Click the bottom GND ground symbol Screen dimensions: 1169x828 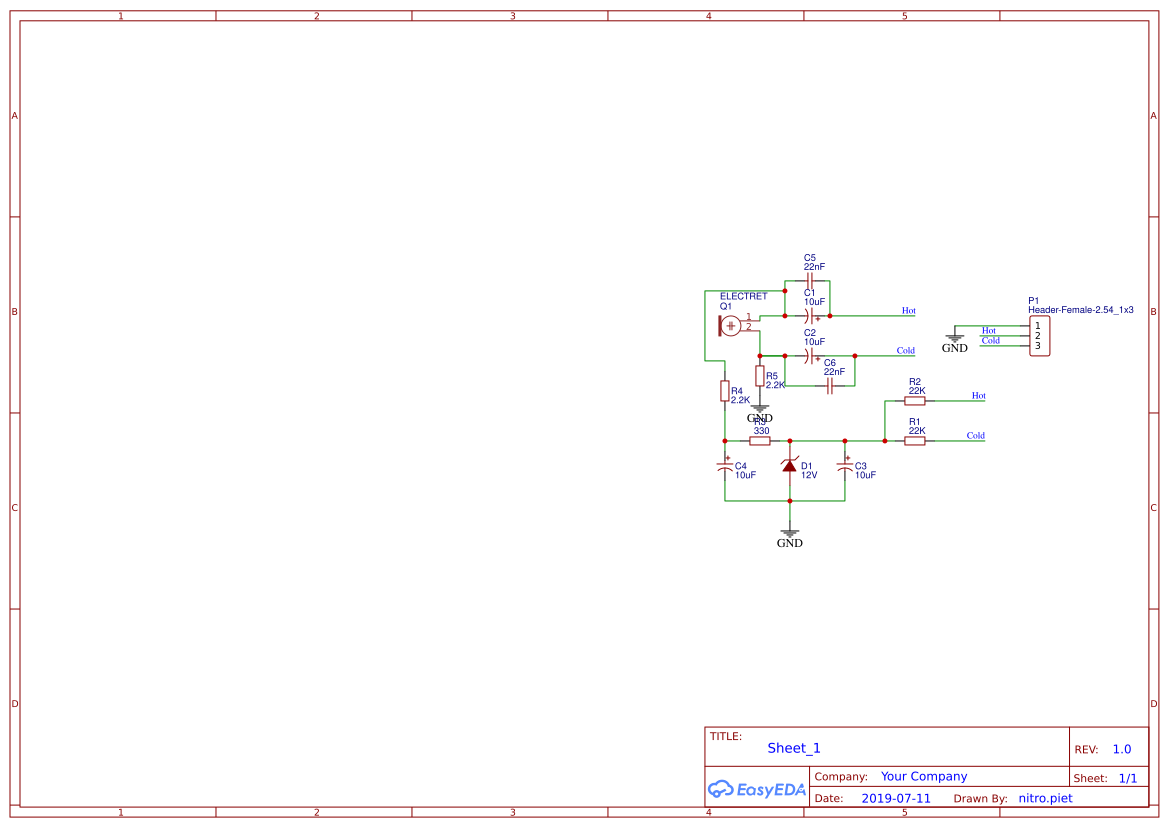coord(790,538)
